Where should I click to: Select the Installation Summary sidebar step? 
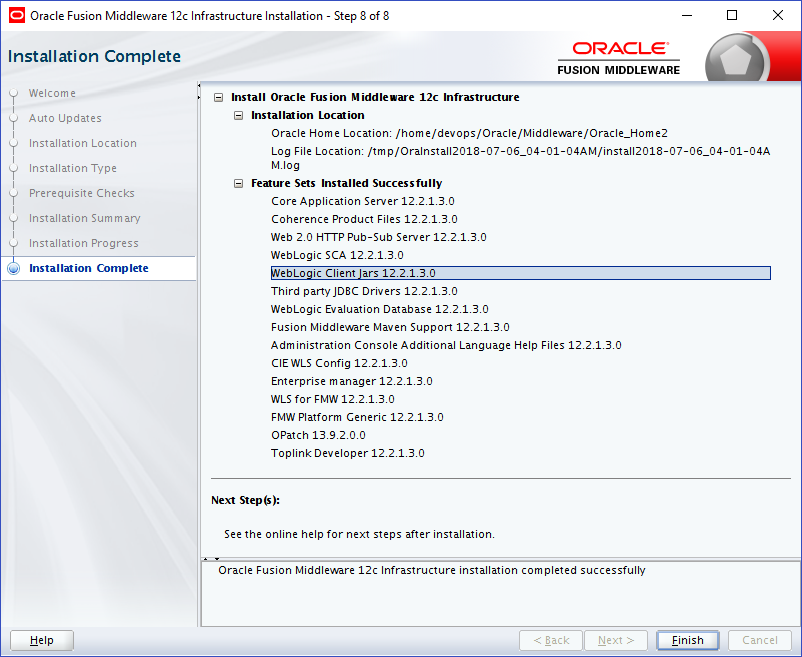[84, 218]
